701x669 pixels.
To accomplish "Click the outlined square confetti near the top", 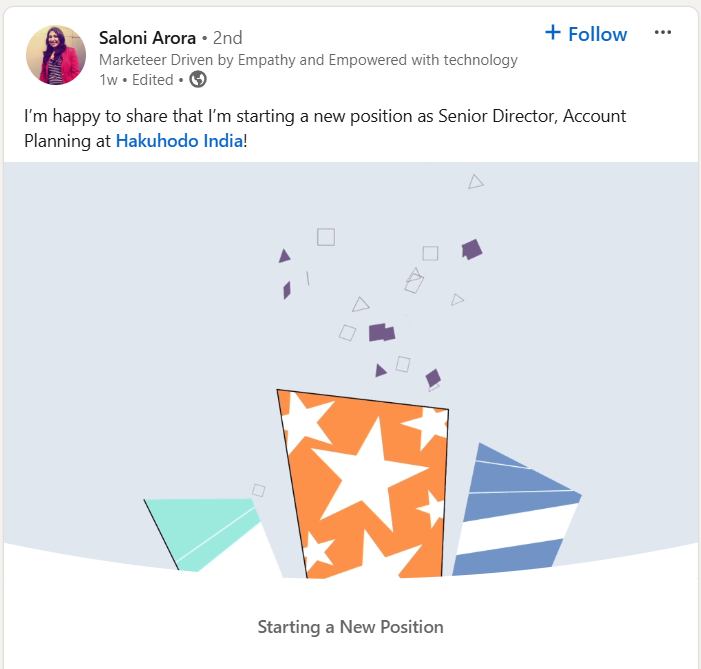I will click(x=326, y=237).
